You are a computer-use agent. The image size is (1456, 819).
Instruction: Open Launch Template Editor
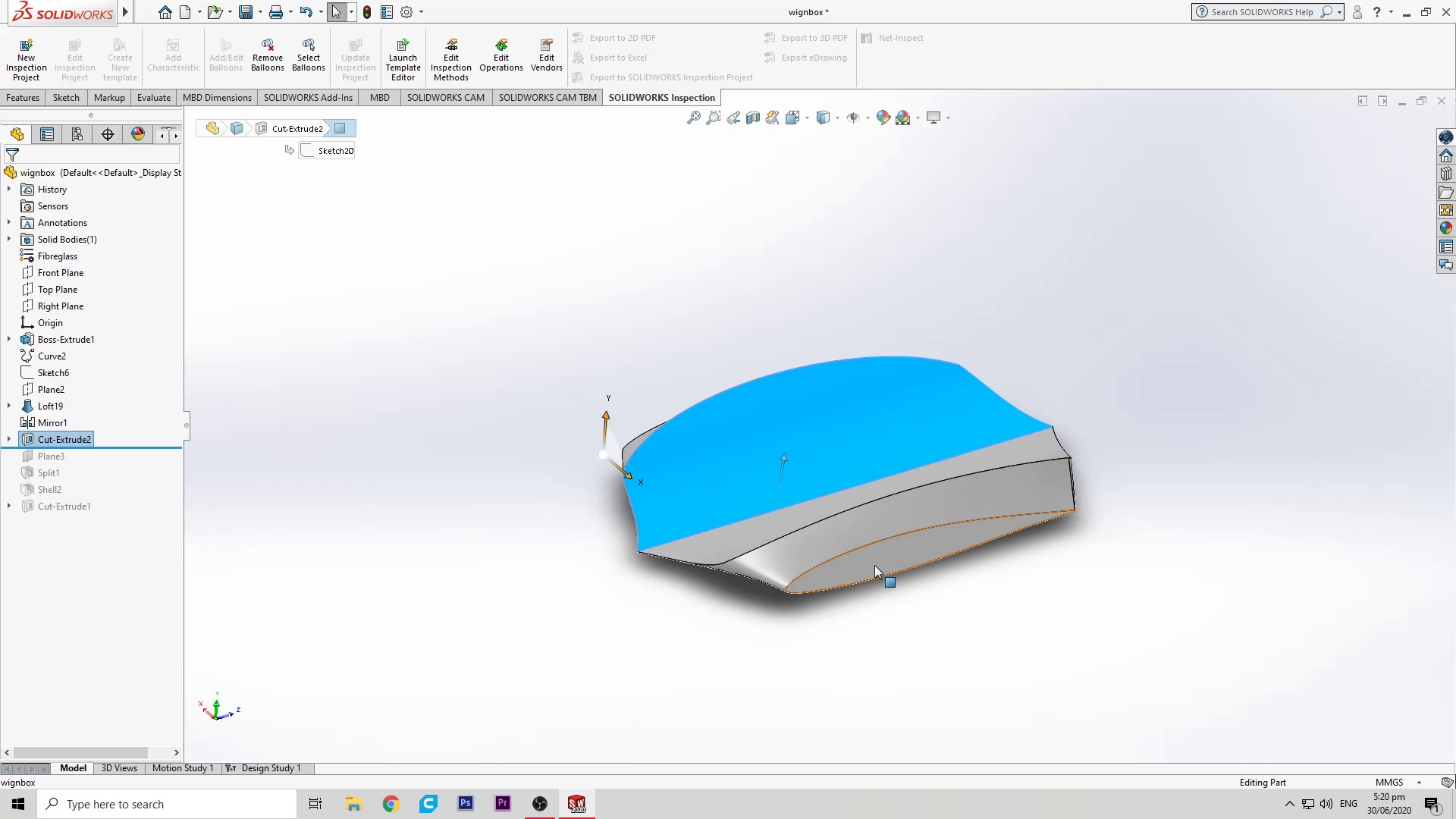tap(403, 60)
